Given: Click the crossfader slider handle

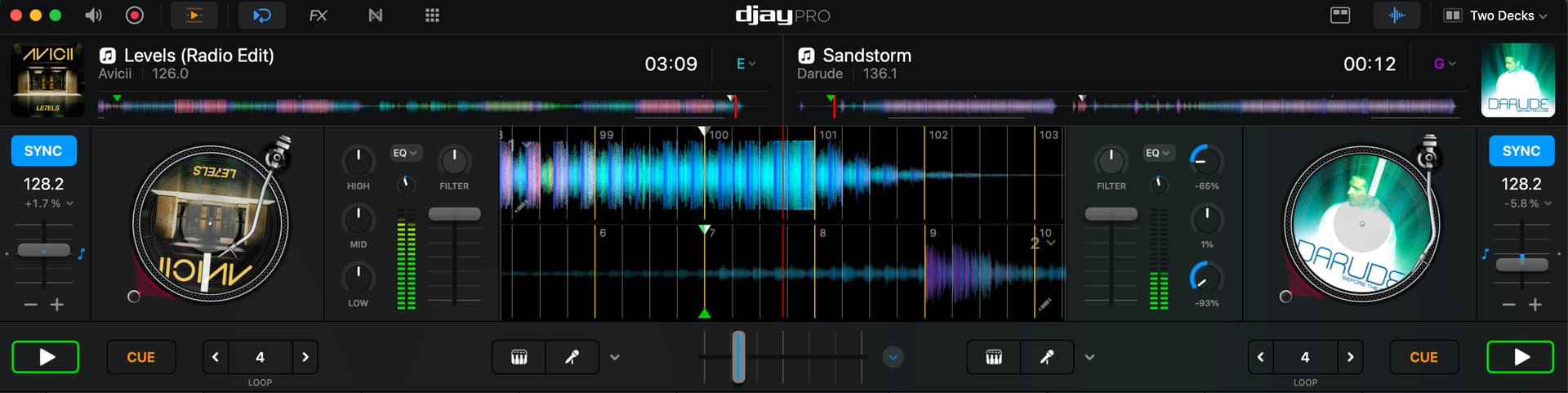Looking at the screenshot, I should coord(738,357).
